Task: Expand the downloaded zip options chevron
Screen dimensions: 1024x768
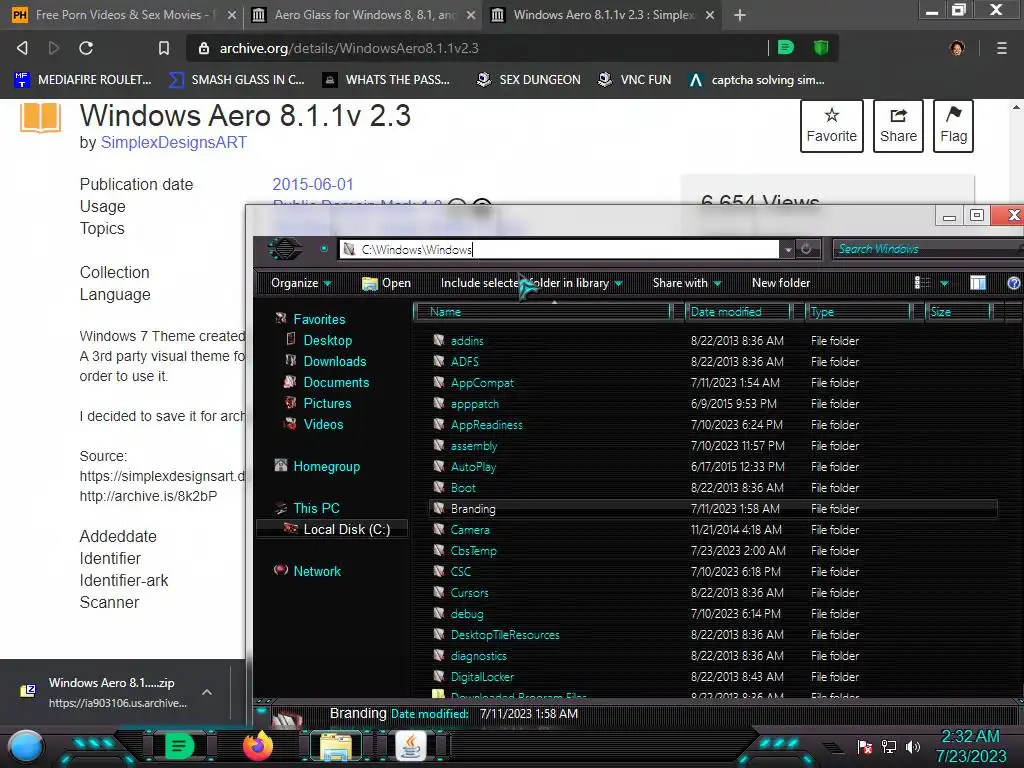Action: (x=206, y=692)
